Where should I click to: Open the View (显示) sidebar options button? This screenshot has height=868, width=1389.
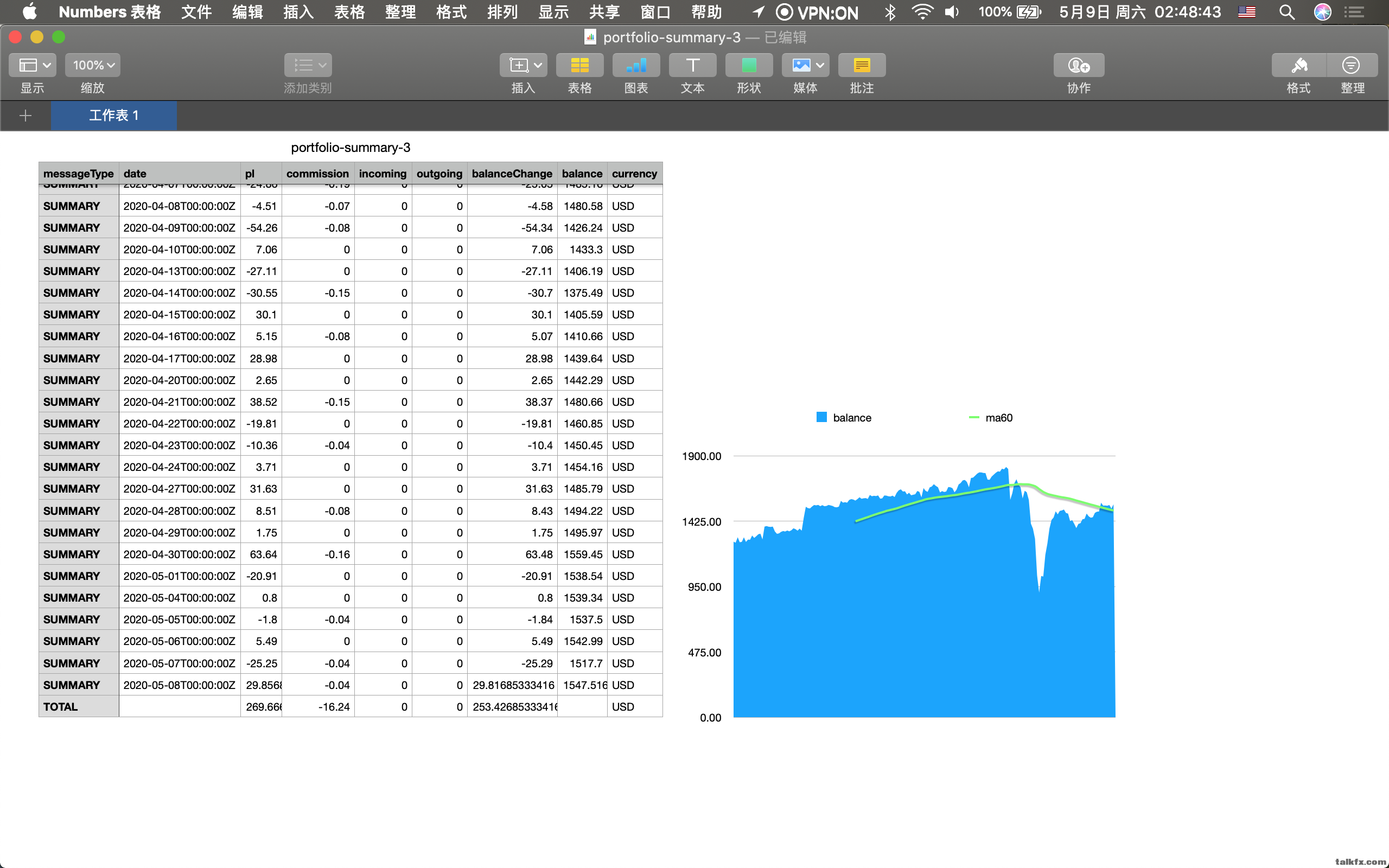click(32, 66)
